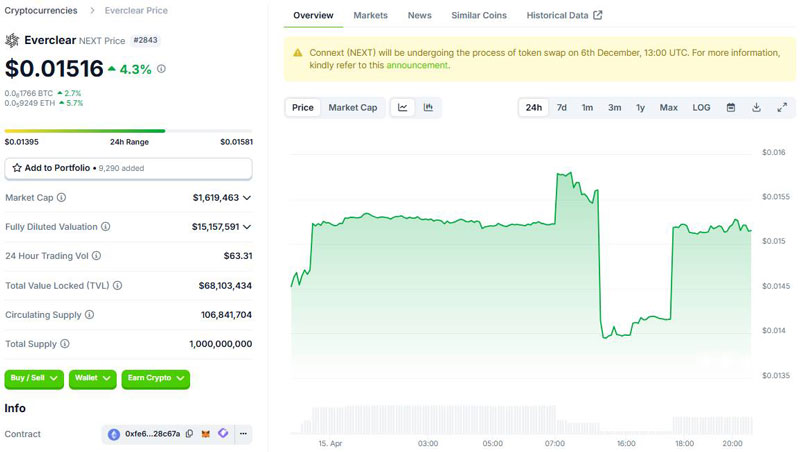Show Fully Diluted Valuation info icon
This screenshot has height=452, width=800.
[x=106, y=227]
